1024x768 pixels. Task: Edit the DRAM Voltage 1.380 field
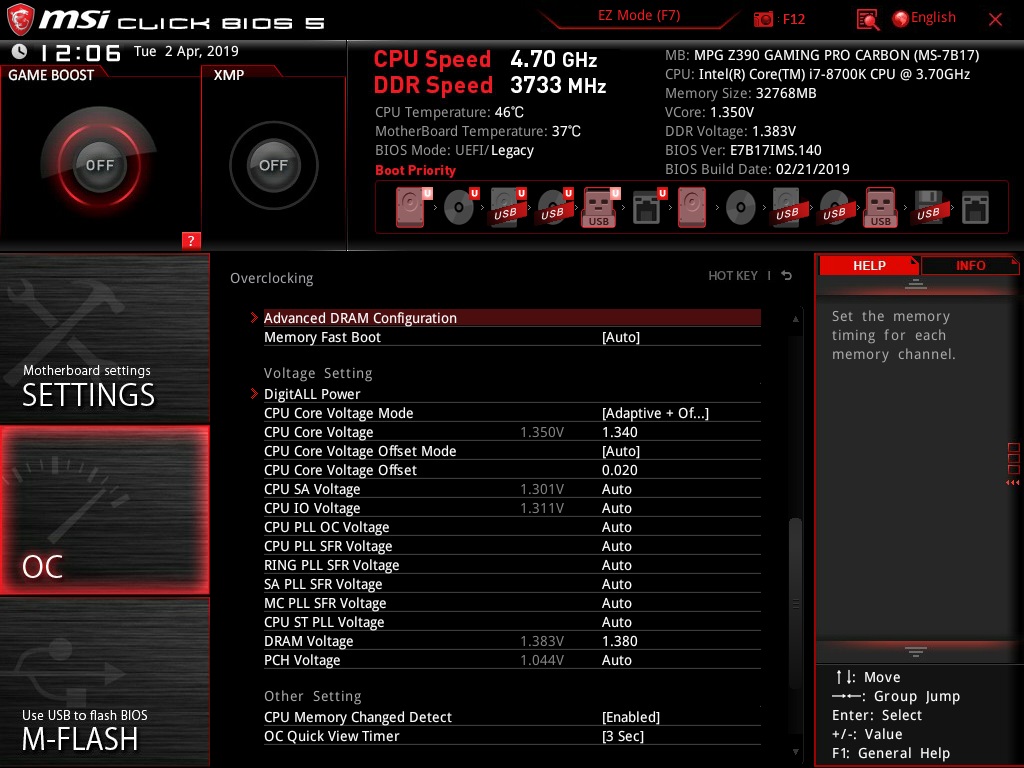(619, 641)
